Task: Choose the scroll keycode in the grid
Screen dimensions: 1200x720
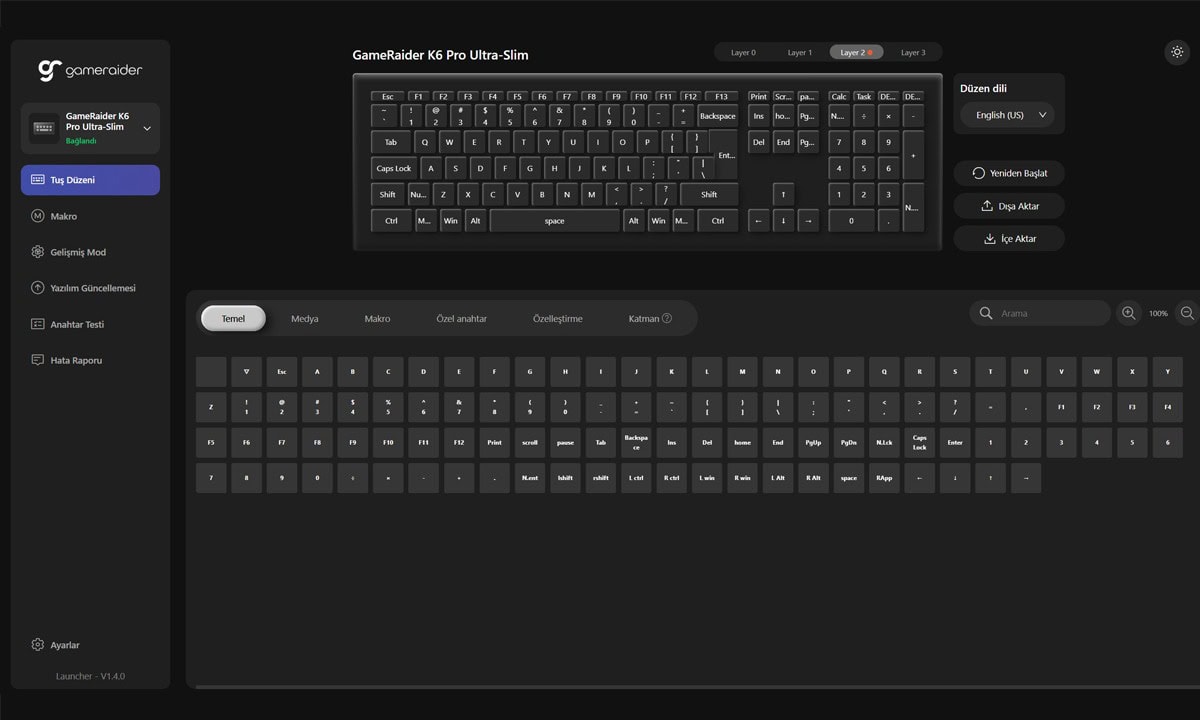Action: (530, 442)
